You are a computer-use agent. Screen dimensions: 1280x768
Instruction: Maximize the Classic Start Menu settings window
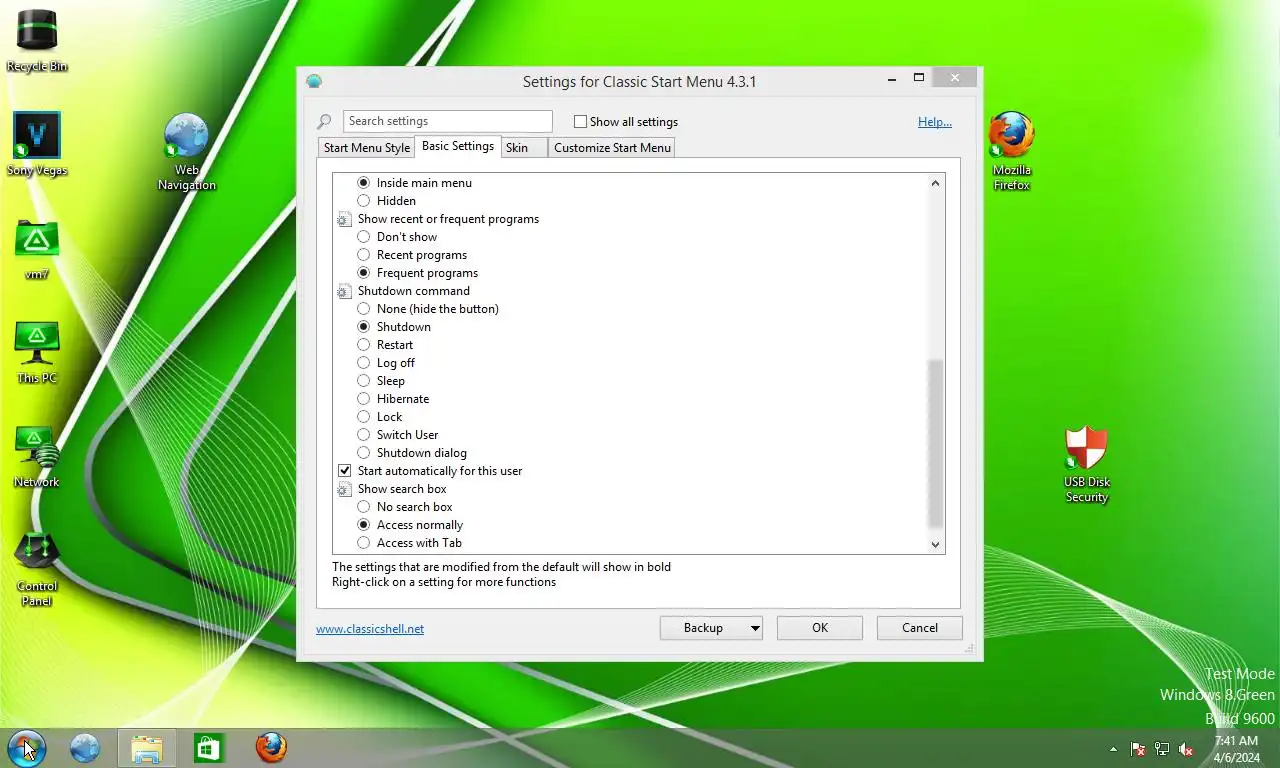[918, 78]
